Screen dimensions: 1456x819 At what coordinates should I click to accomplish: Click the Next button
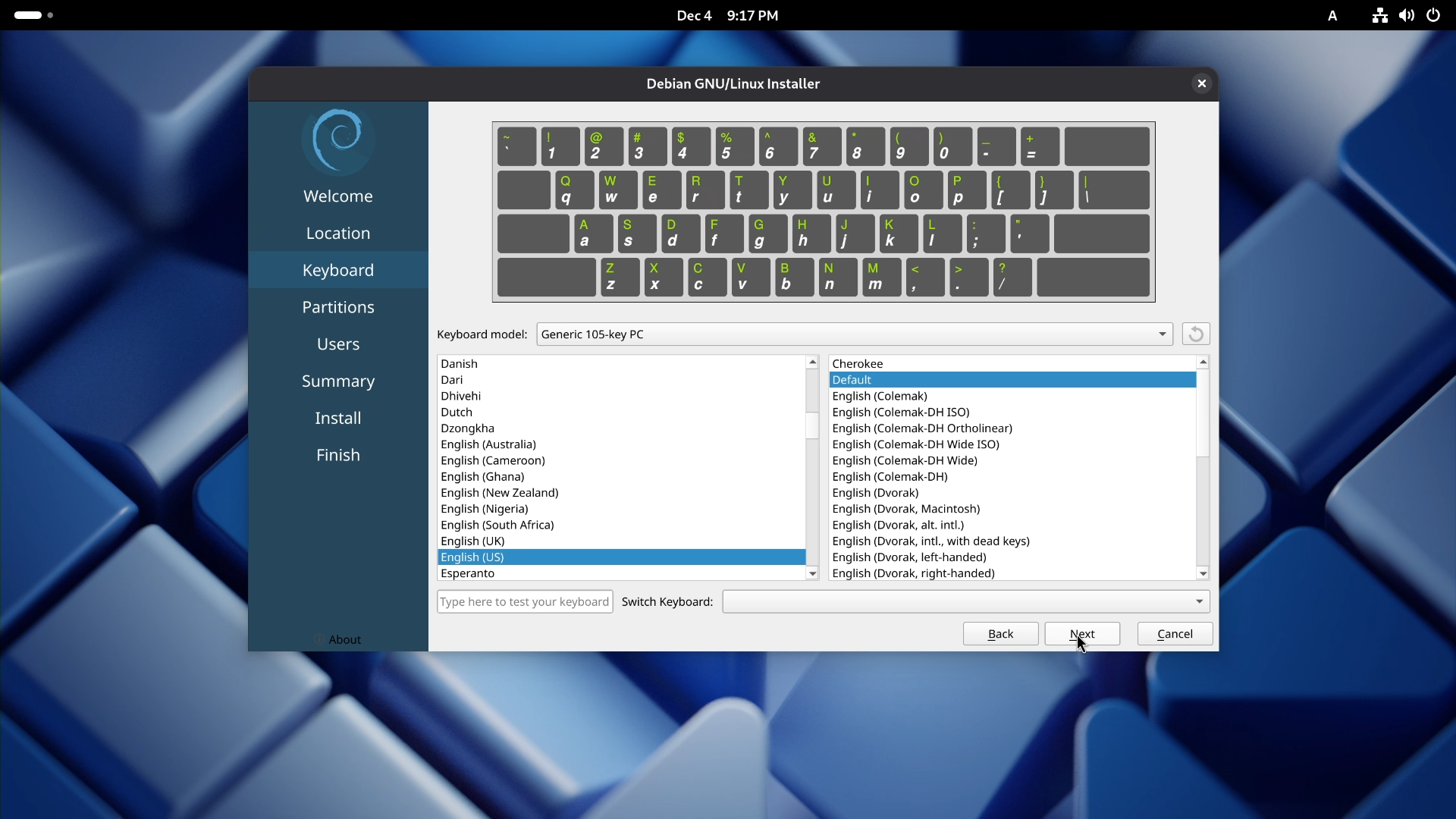(x=1081, y=634)
